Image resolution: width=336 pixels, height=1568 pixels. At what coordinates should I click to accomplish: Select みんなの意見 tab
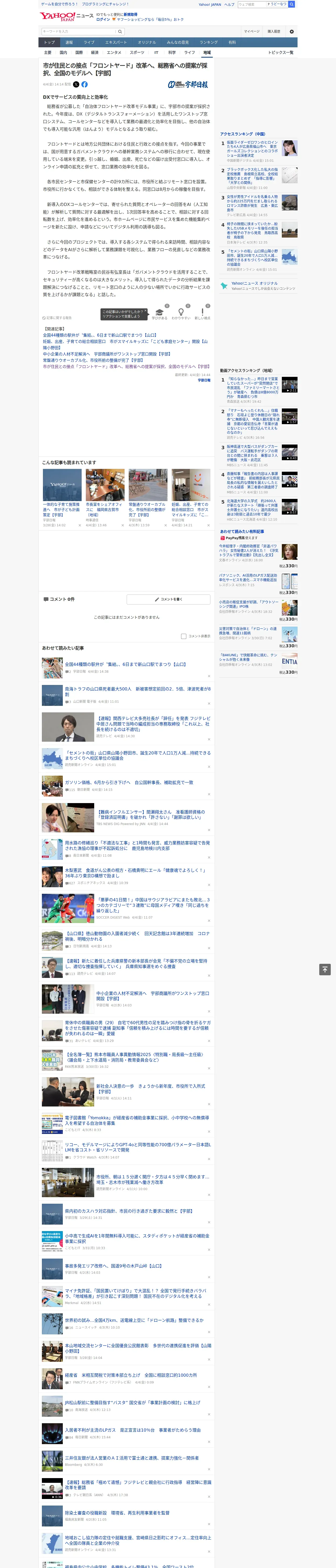coord(177,43)
